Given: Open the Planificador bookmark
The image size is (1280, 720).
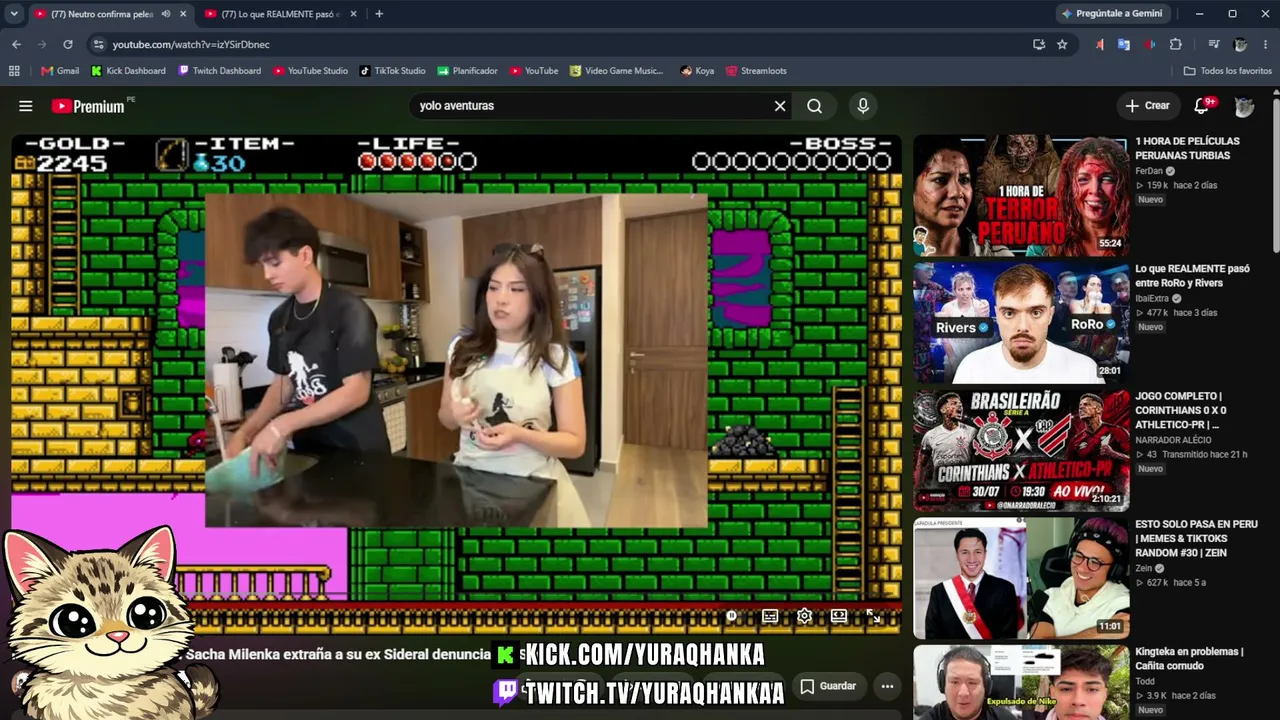Looking at the screenshot, I should [x=467, y=71].
